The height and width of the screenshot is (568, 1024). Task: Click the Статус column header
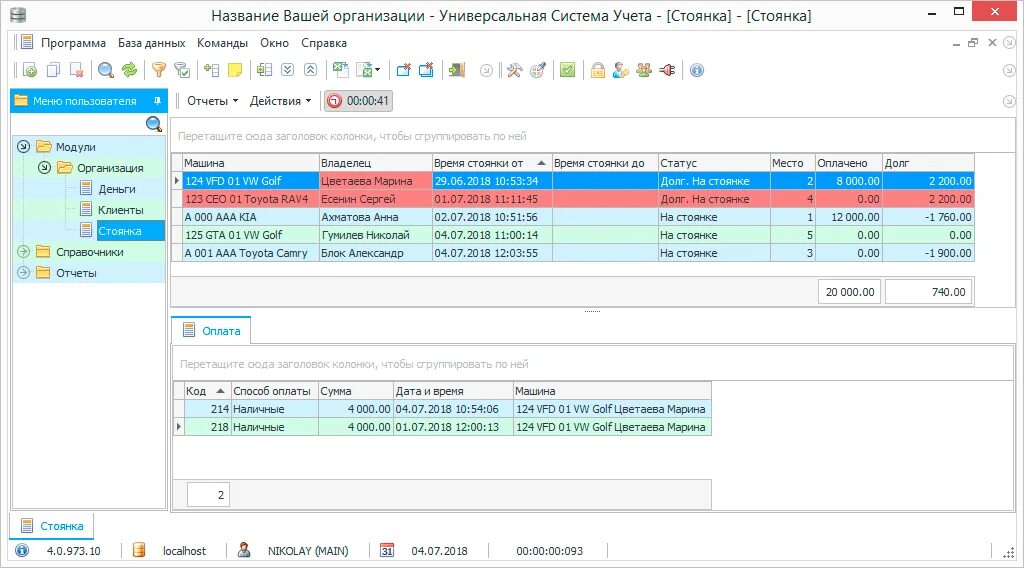714,163
